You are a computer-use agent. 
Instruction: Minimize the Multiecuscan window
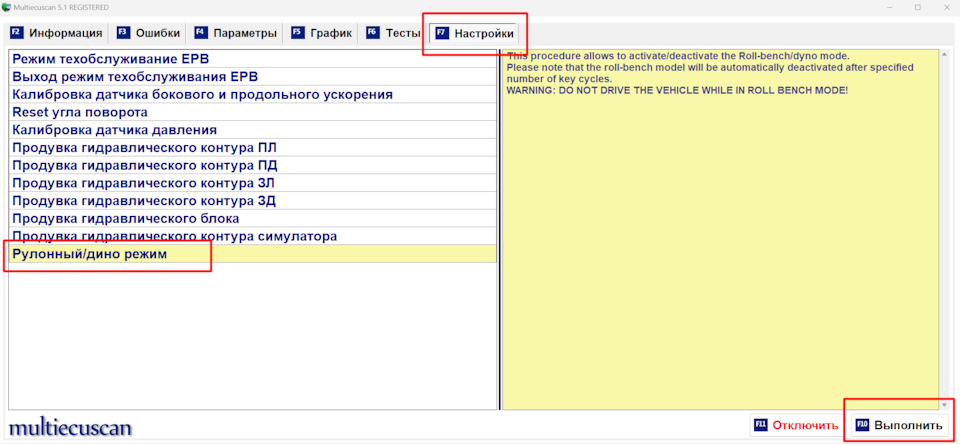[x=888, y=7]
